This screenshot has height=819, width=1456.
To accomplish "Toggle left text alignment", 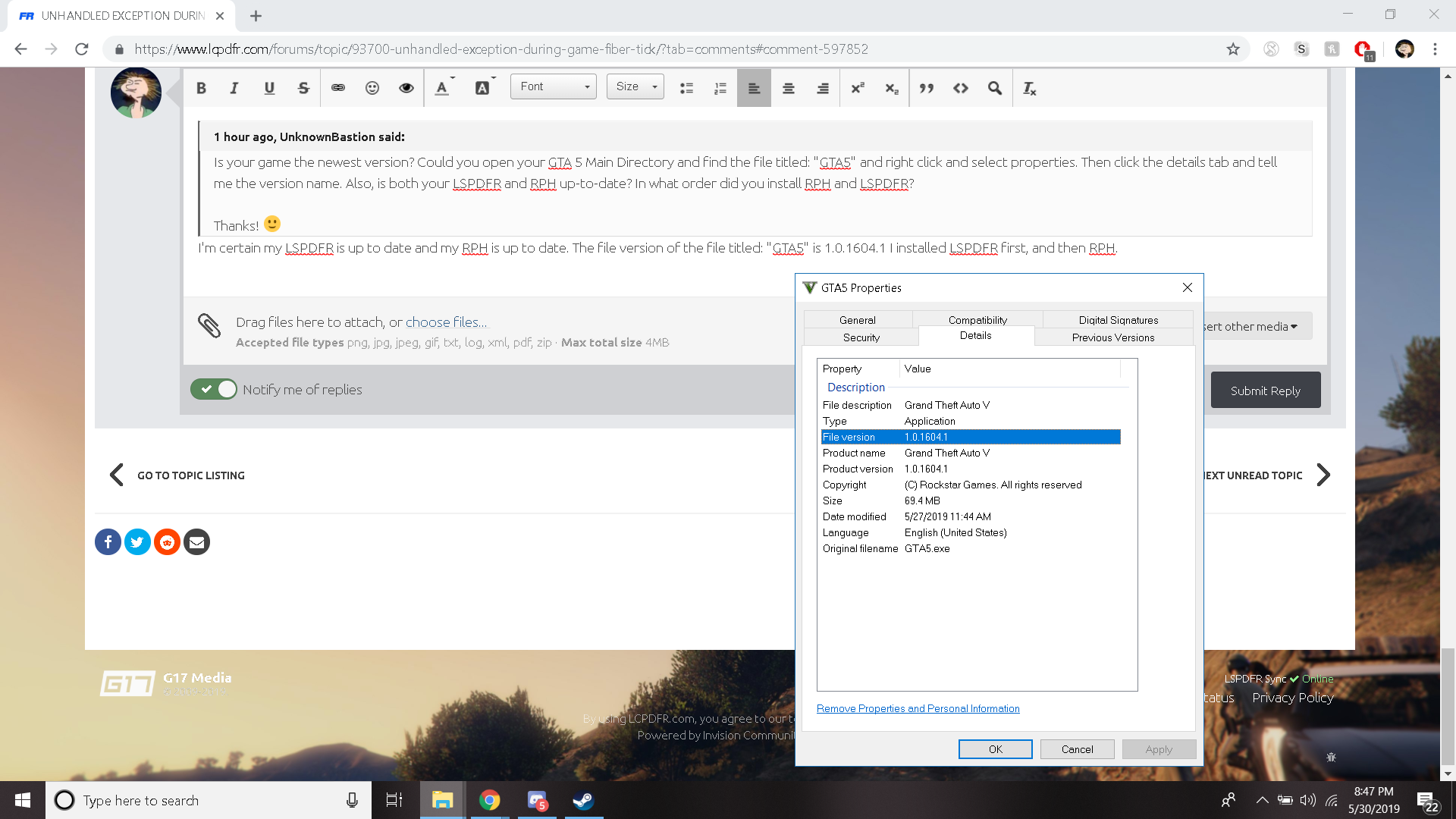I will click(x=754, y=88).
